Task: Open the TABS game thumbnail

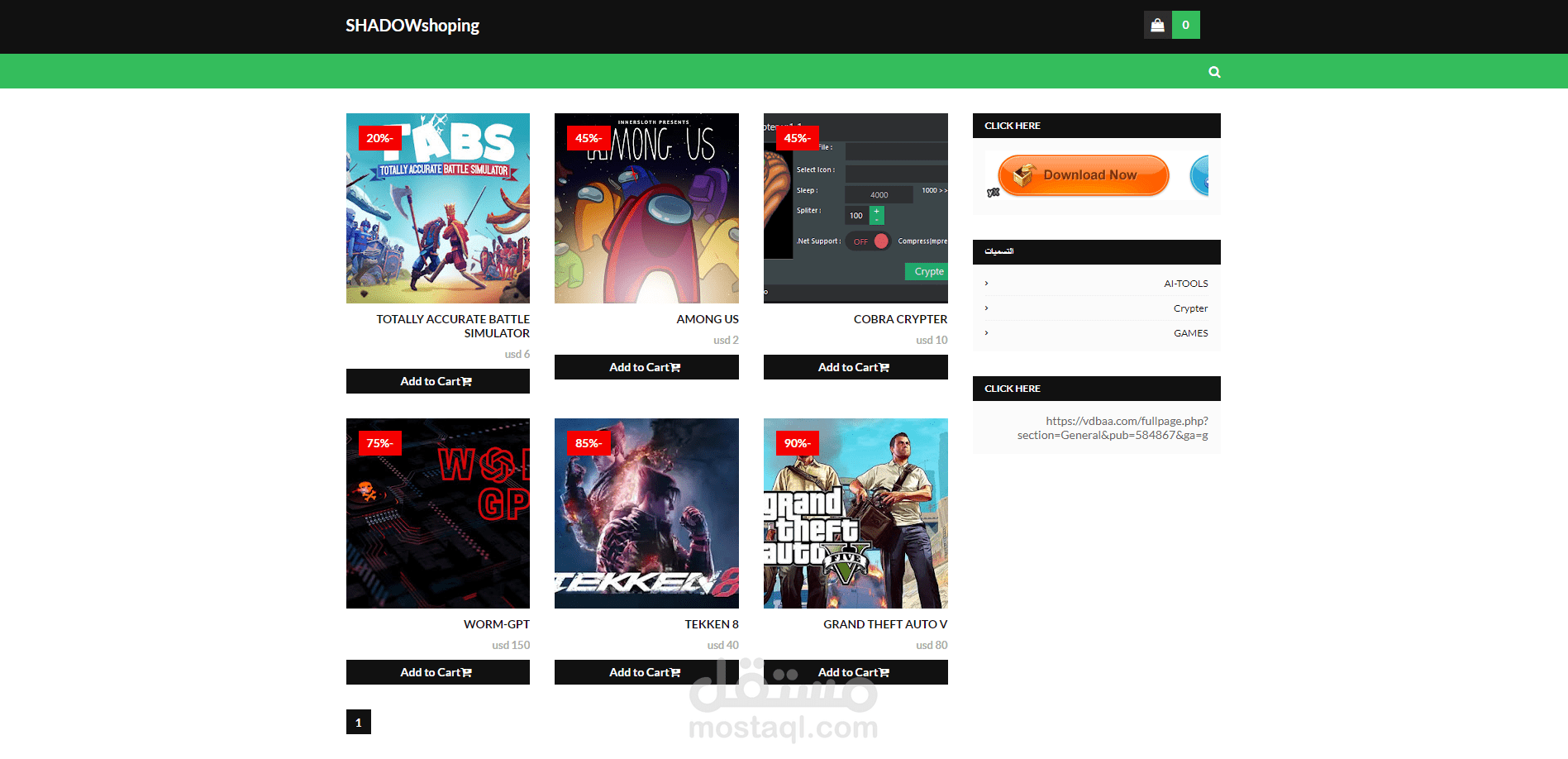Action: coord(438,208)
